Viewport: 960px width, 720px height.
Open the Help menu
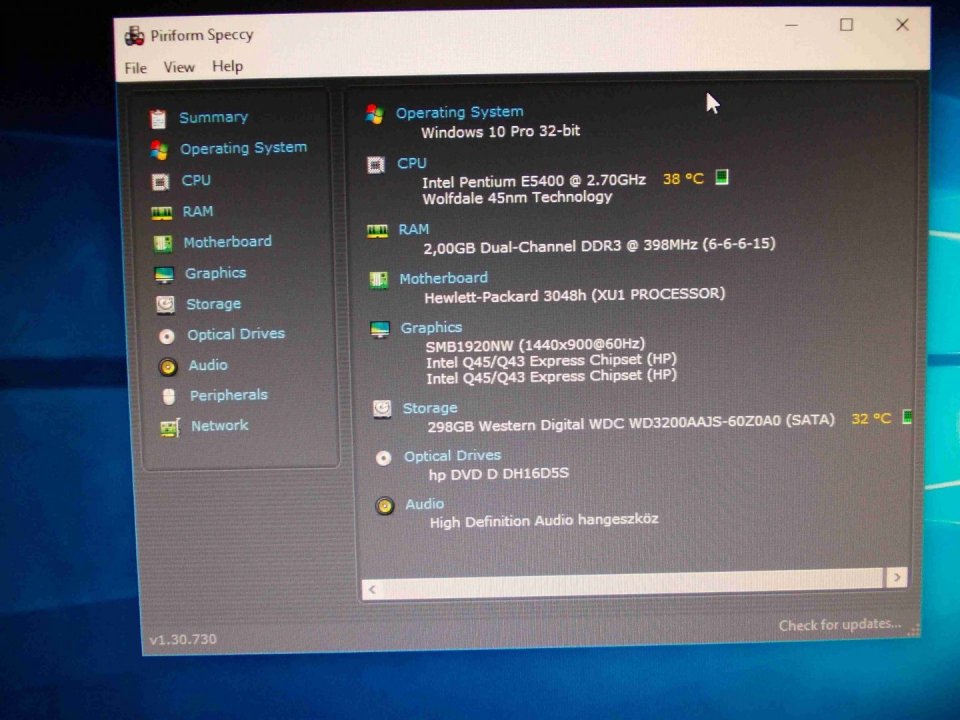click(227, 66)
